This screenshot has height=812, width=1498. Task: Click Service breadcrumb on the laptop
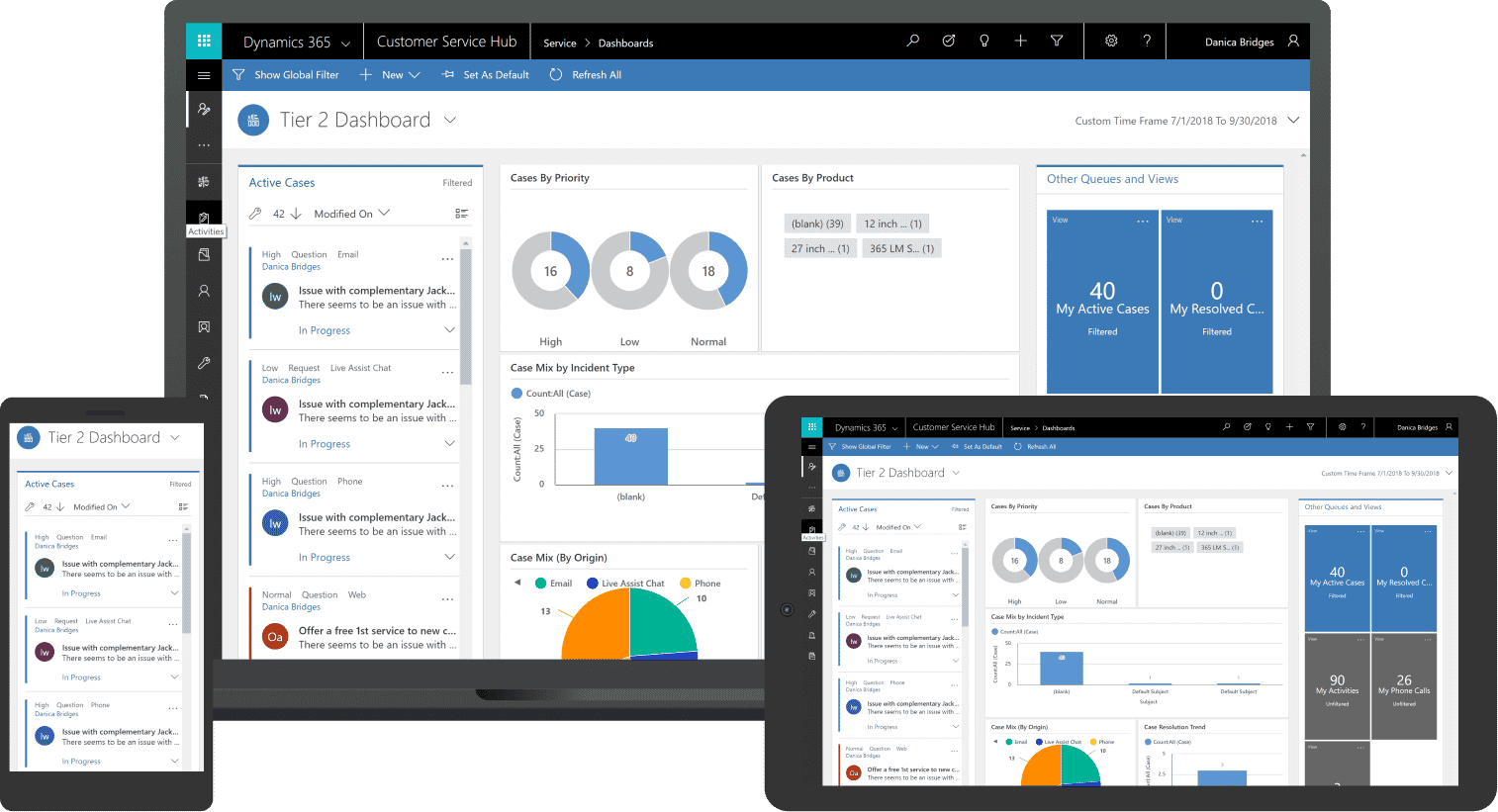pyautogui.click(x=560, y=43)
